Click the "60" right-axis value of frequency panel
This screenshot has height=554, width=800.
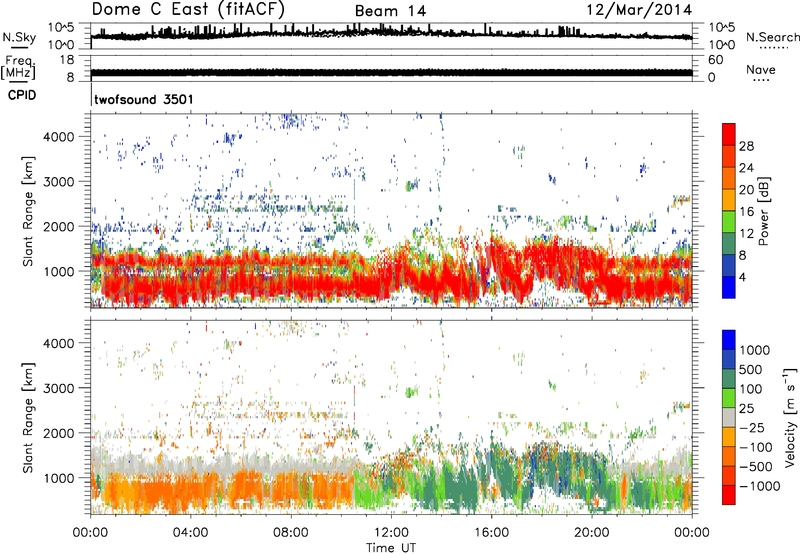715,60
